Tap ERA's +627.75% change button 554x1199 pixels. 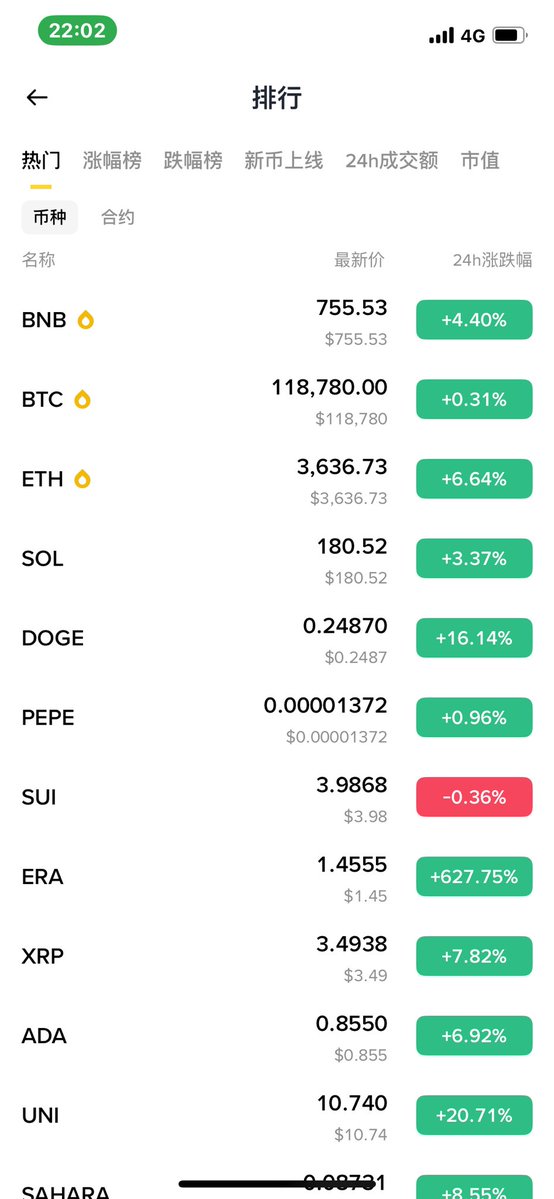[474, 876]
